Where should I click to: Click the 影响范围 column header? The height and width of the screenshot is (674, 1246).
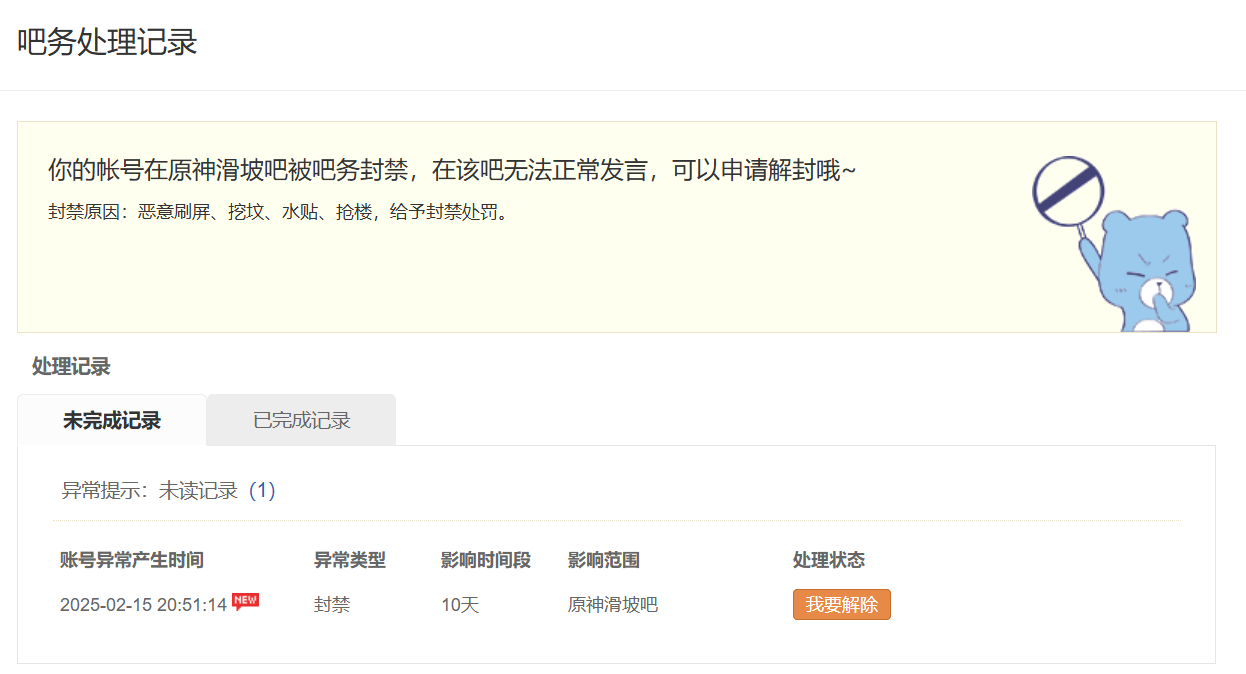point(604,560)
